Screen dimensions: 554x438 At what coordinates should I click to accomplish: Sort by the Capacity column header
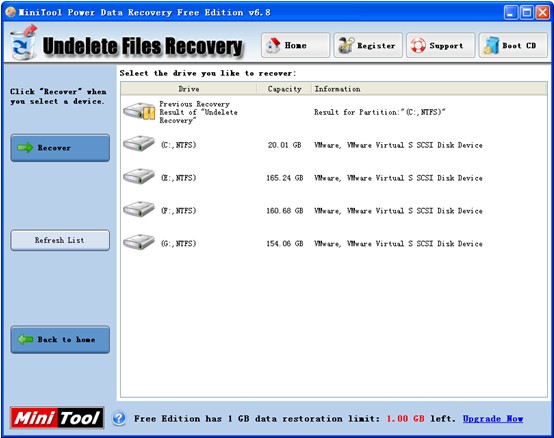(x=284, y=89)
